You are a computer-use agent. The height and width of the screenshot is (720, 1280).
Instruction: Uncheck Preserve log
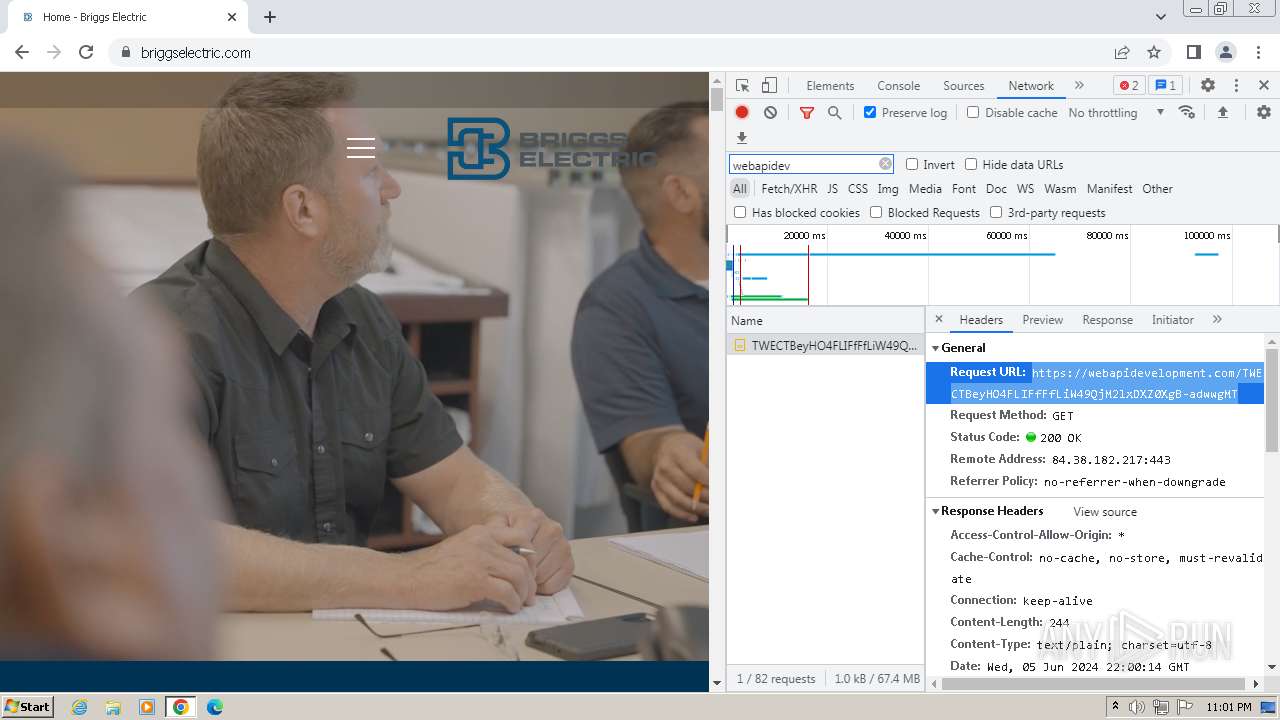870,112
